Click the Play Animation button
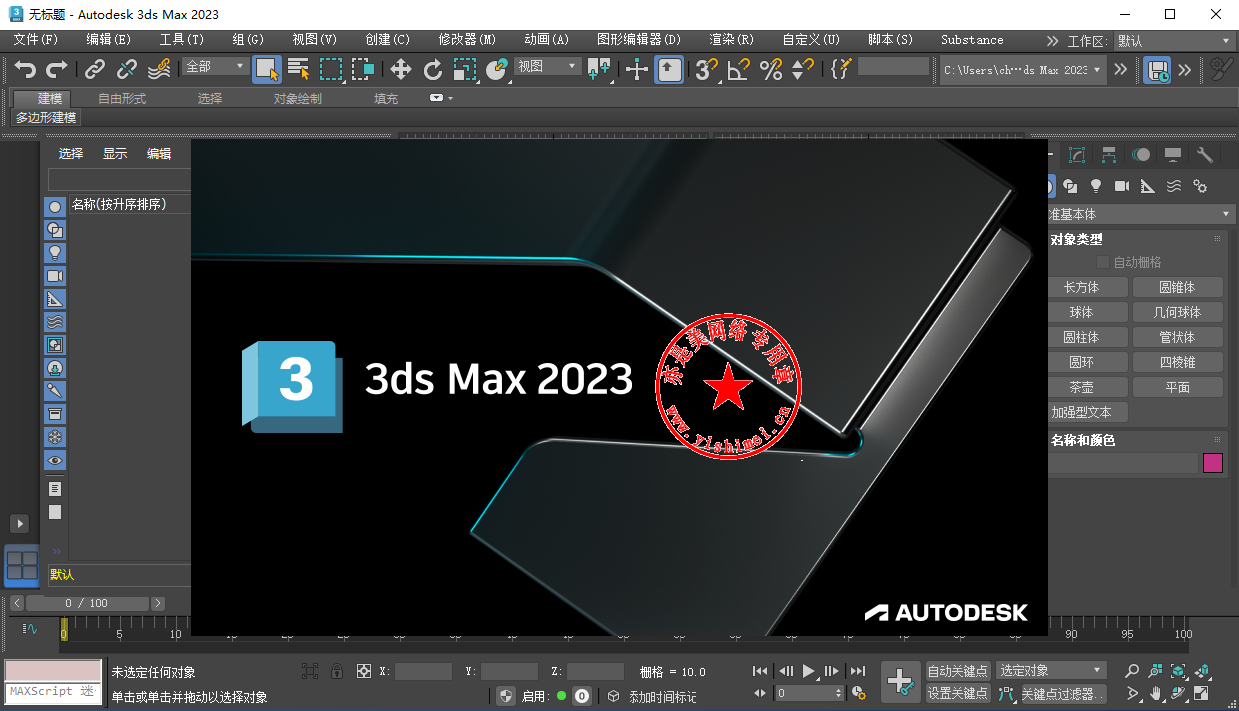 pos(809,671)
